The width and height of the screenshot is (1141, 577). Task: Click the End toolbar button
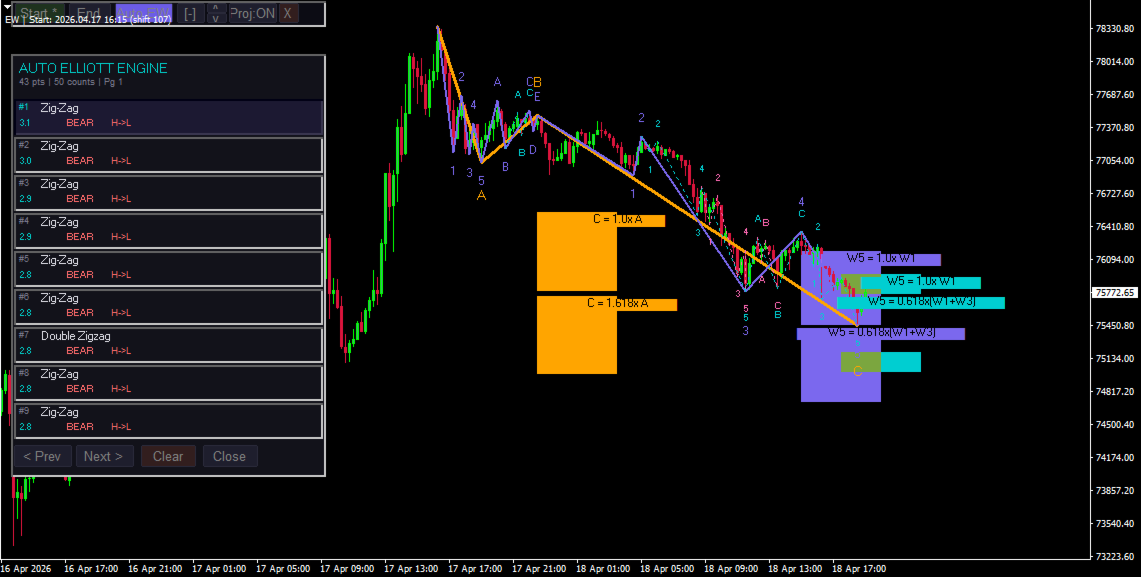pos(91,12)
